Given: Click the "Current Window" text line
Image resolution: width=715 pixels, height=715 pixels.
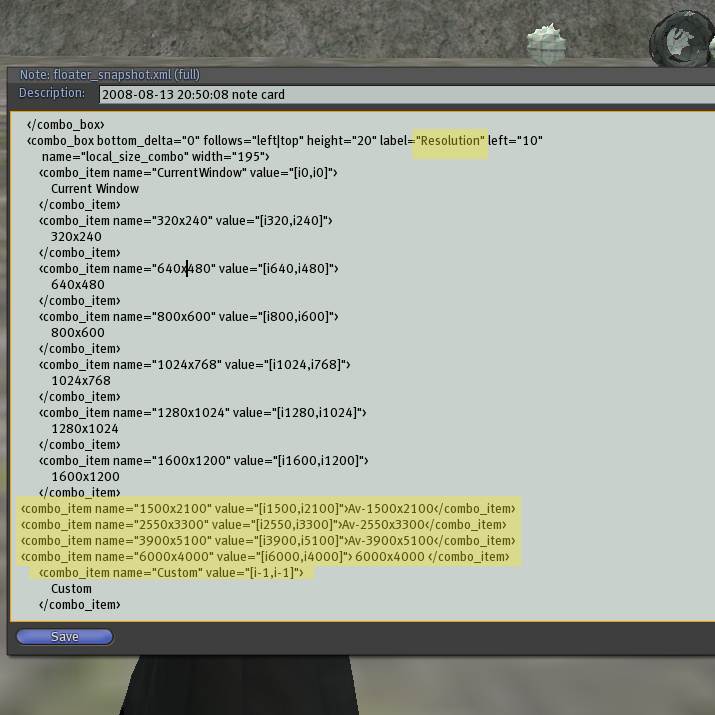Looking at the screenshot, I should [95, 189].
